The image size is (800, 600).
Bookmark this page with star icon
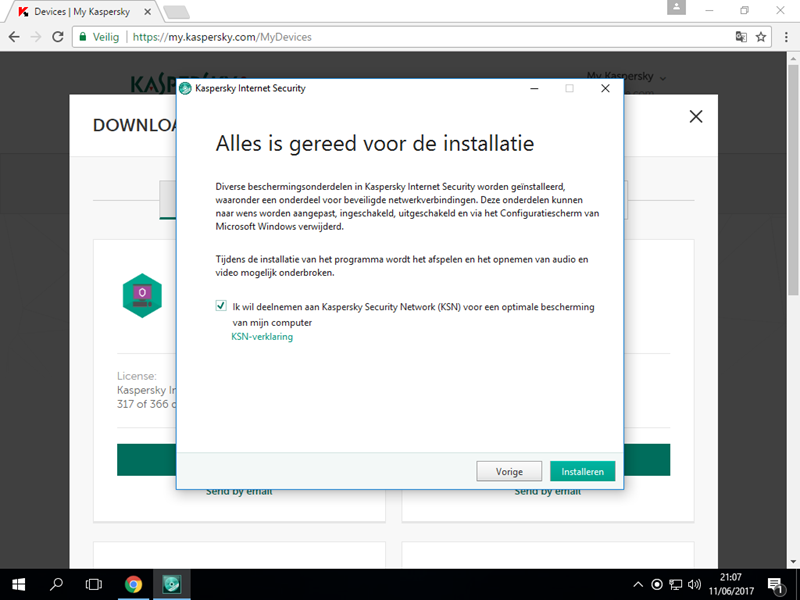[x=761, y=37]
